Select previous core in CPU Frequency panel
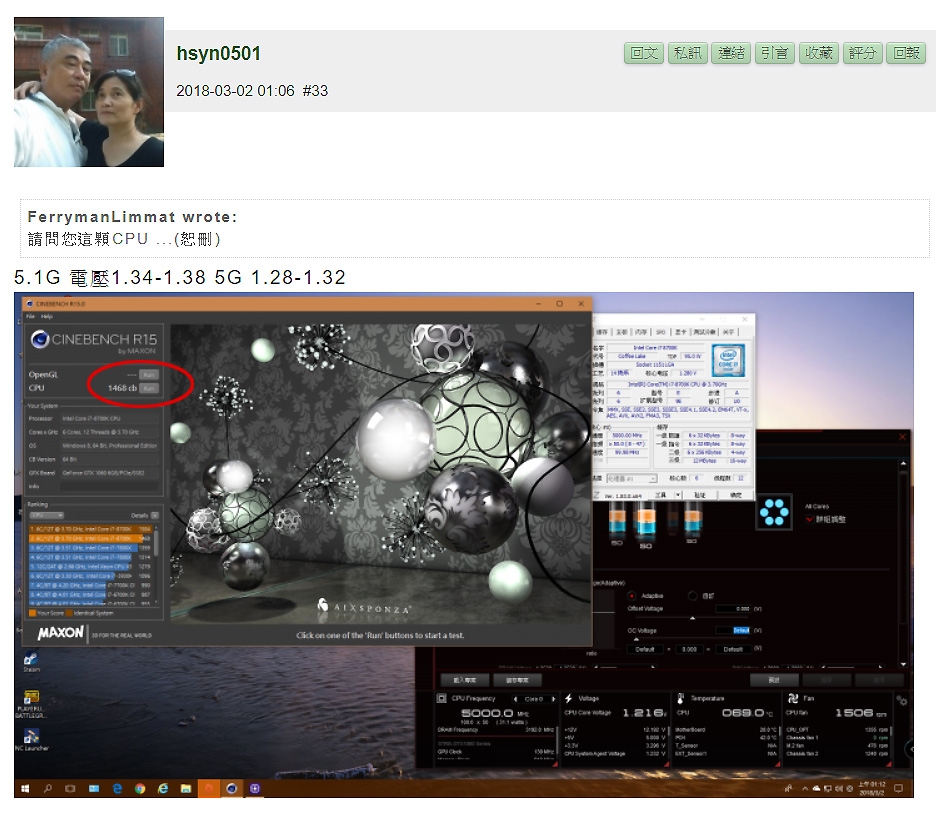 (515, 699)
